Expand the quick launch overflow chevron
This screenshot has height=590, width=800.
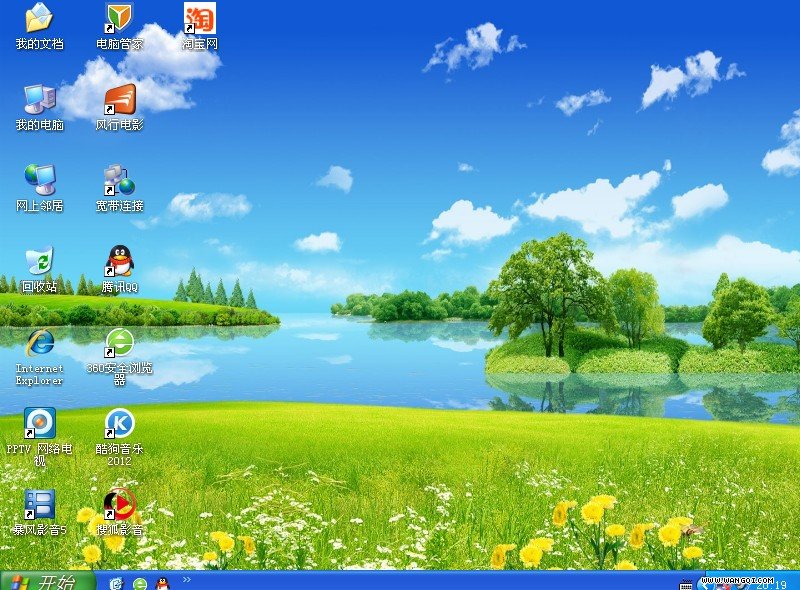[186, 579]
